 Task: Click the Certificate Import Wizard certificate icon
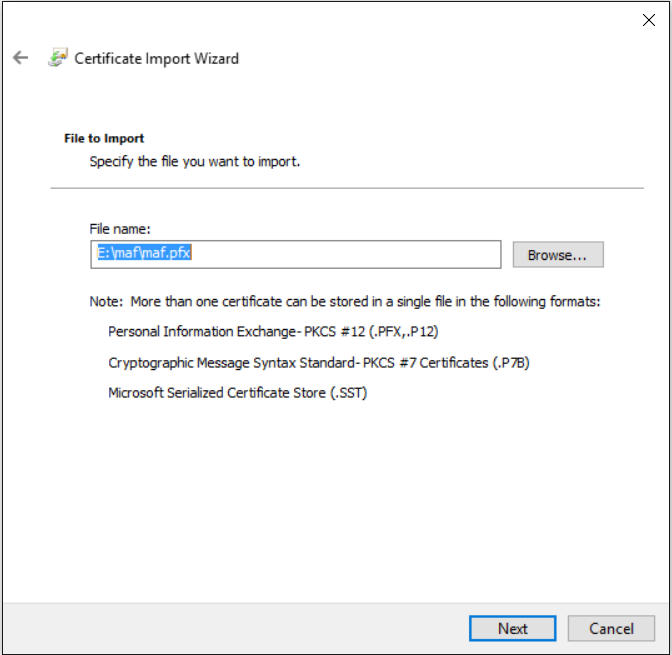pos(58,58)
